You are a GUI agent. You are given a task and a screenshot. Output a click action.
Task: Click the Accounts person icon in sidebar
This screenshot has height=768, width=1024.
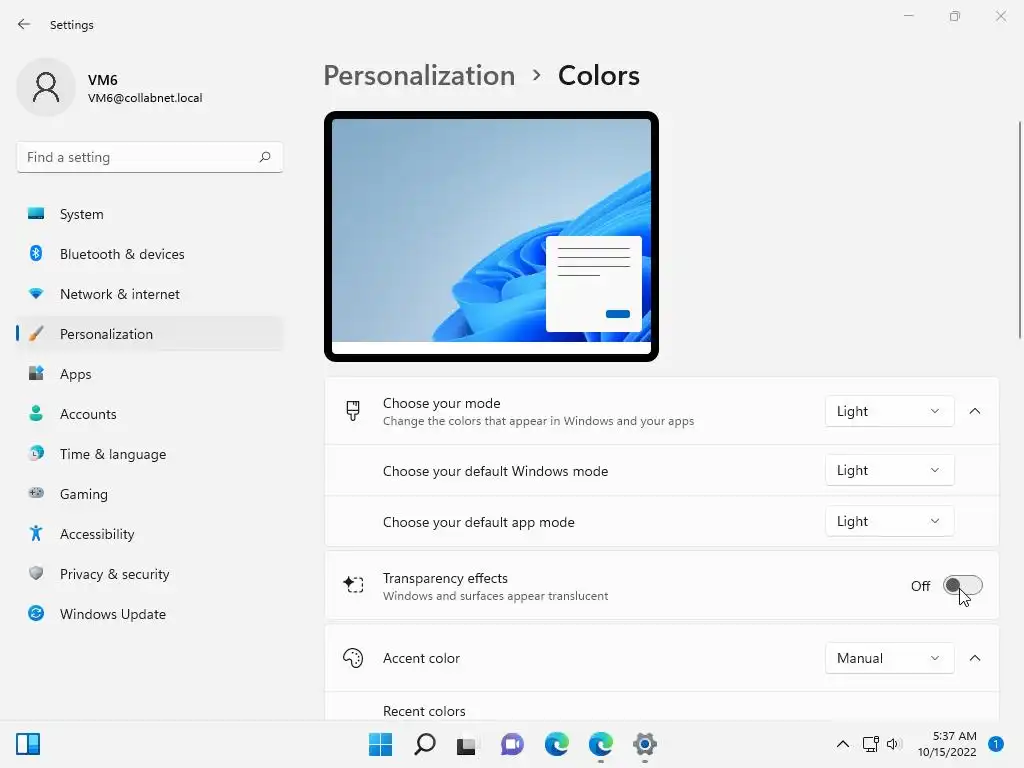coord(36,413)
